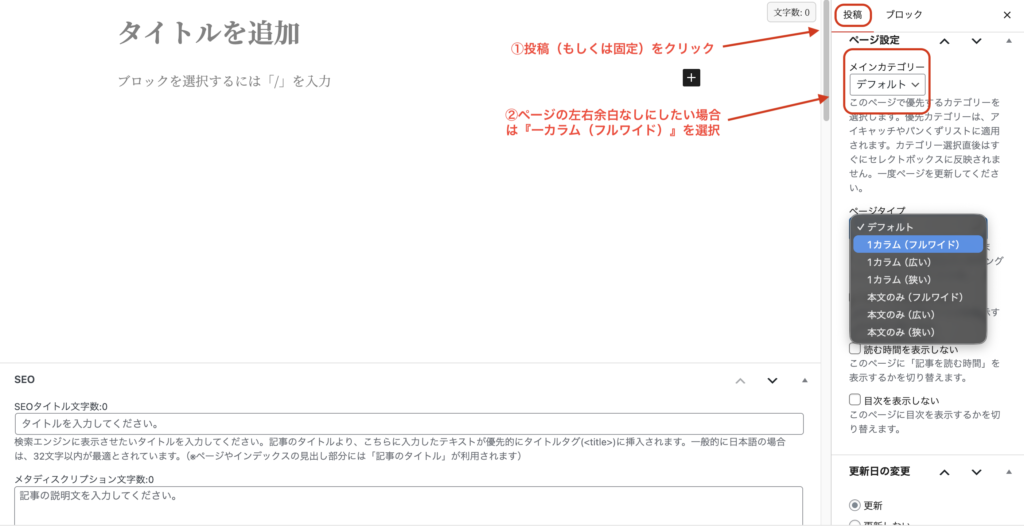
Task: Close the settings sidebar with the X
Action: pos(1007,15)
